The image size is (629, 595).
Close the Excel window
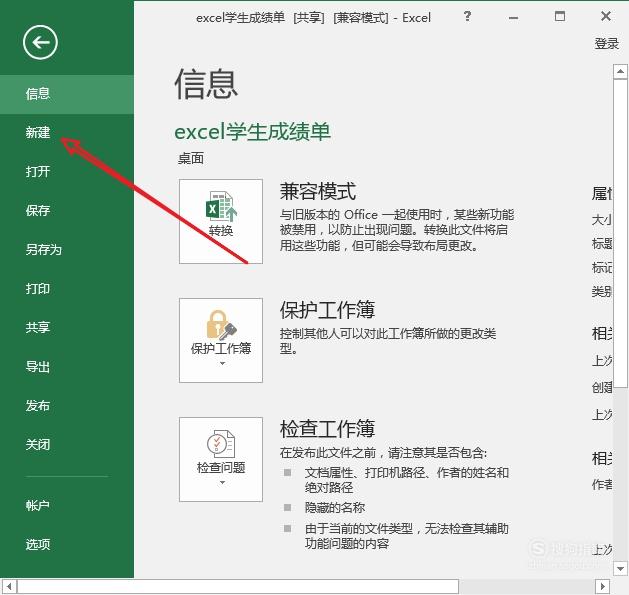[606, 16]
